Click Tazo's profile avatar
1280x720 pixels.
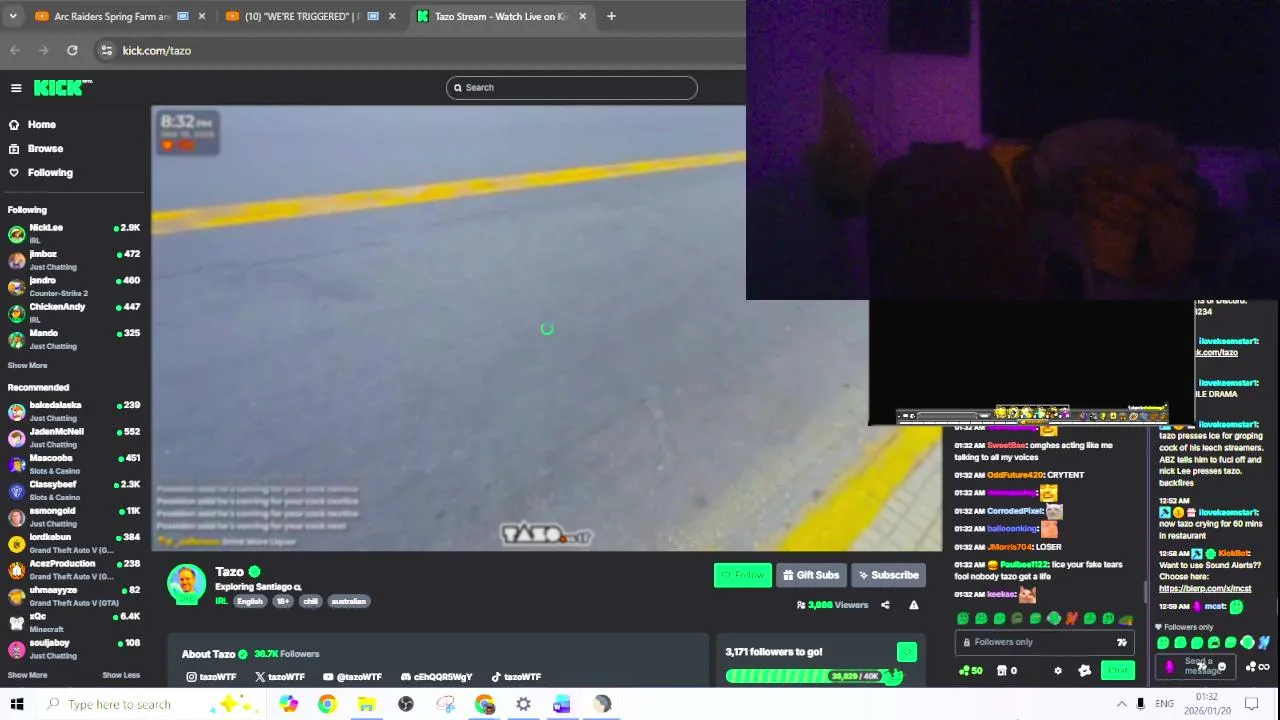pos(187,584)
